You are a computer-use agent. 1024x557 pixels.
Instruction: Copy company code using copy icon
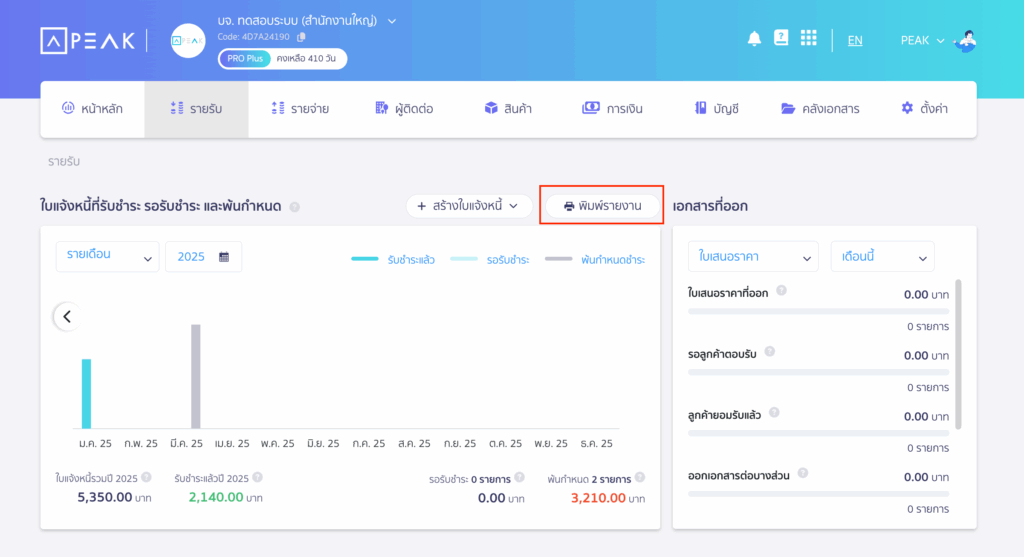(x=301, y=37)
